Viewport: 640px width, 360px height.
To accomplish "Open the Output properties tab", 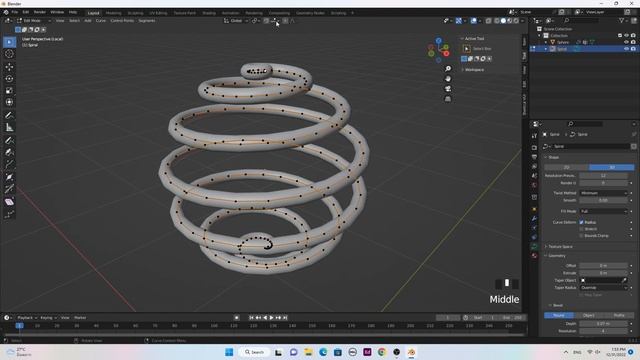I will [534, 157].
